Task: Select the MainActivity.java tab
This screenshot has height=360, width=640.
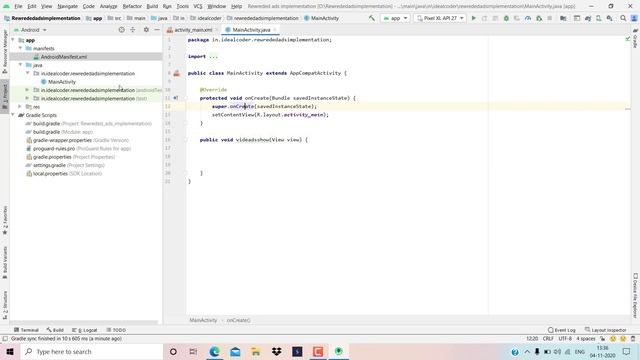Action: pyautogui.click(x=251, y=30)
